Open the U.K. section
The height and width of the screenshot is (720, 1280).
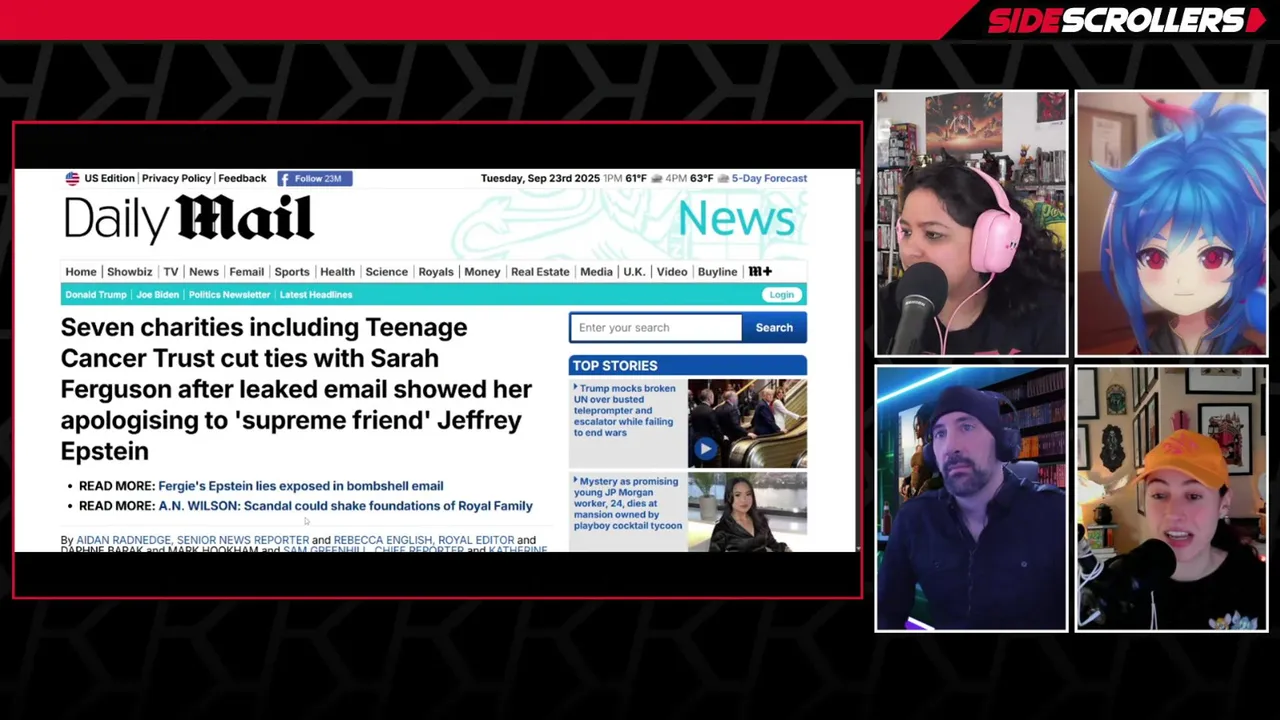634,272
